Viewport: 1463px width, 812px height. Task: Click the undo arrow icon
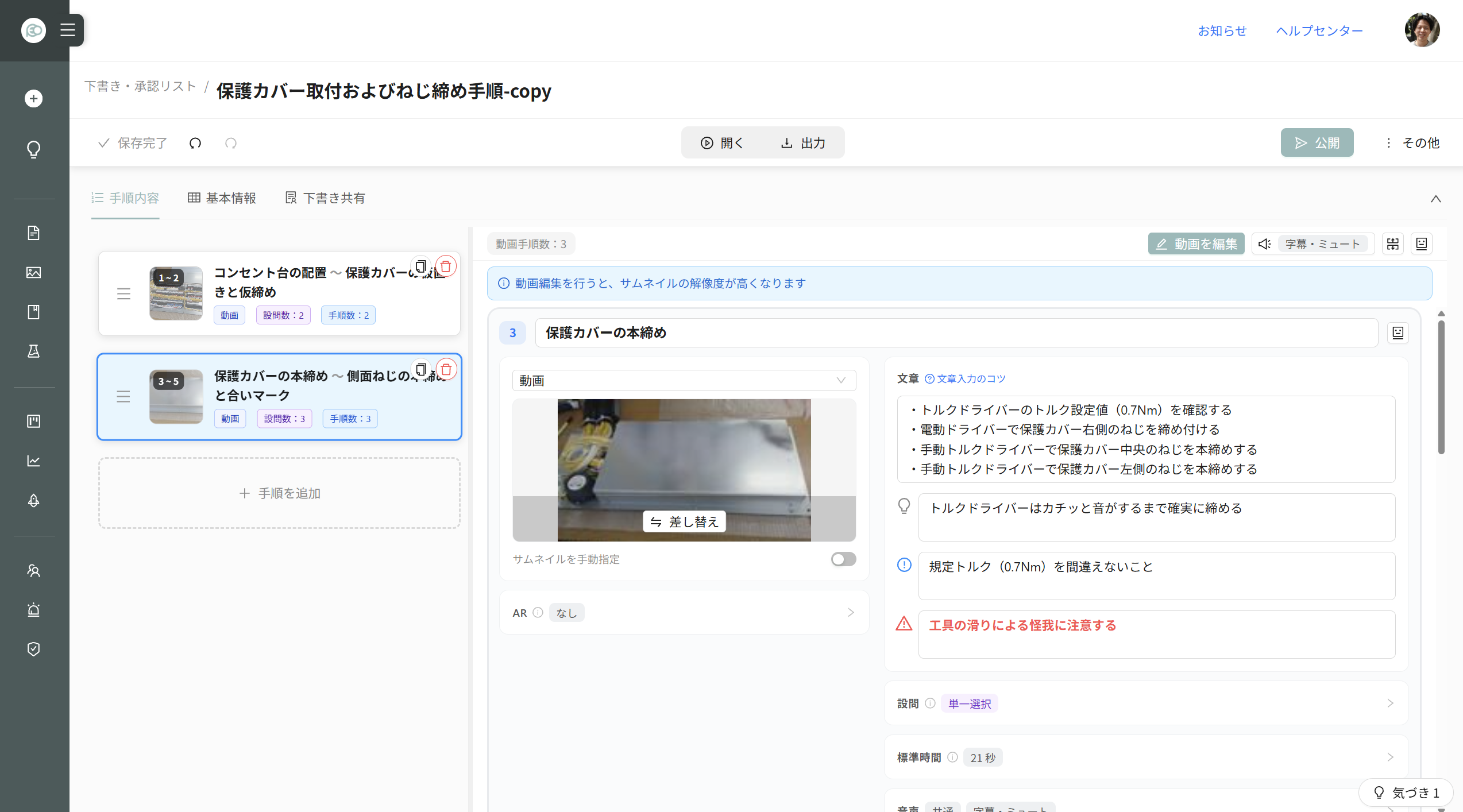(x=195, y=143)
